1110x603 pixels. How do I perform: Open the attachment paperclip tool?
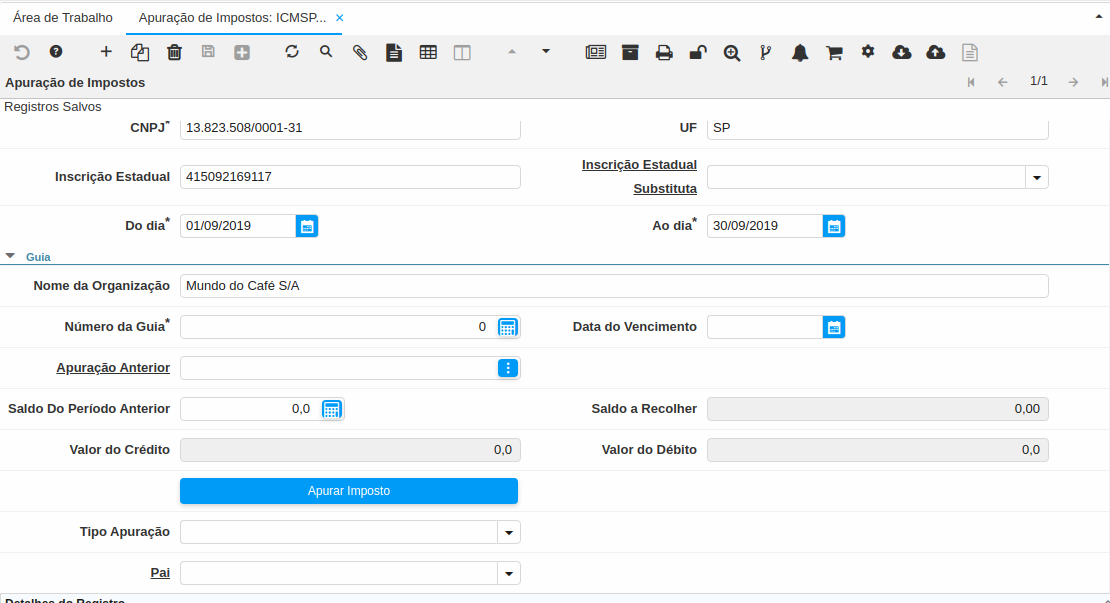point(360,52)
